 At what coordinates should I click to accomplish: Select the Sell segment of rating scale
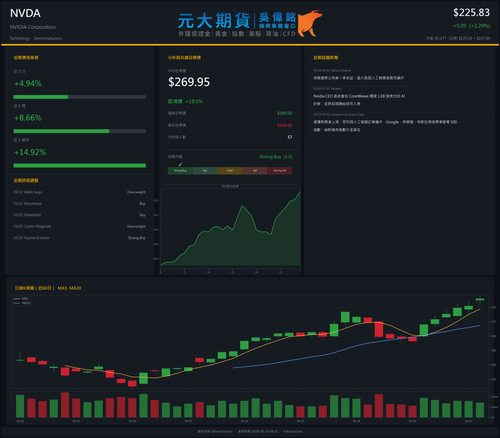[x=255, y=171]
